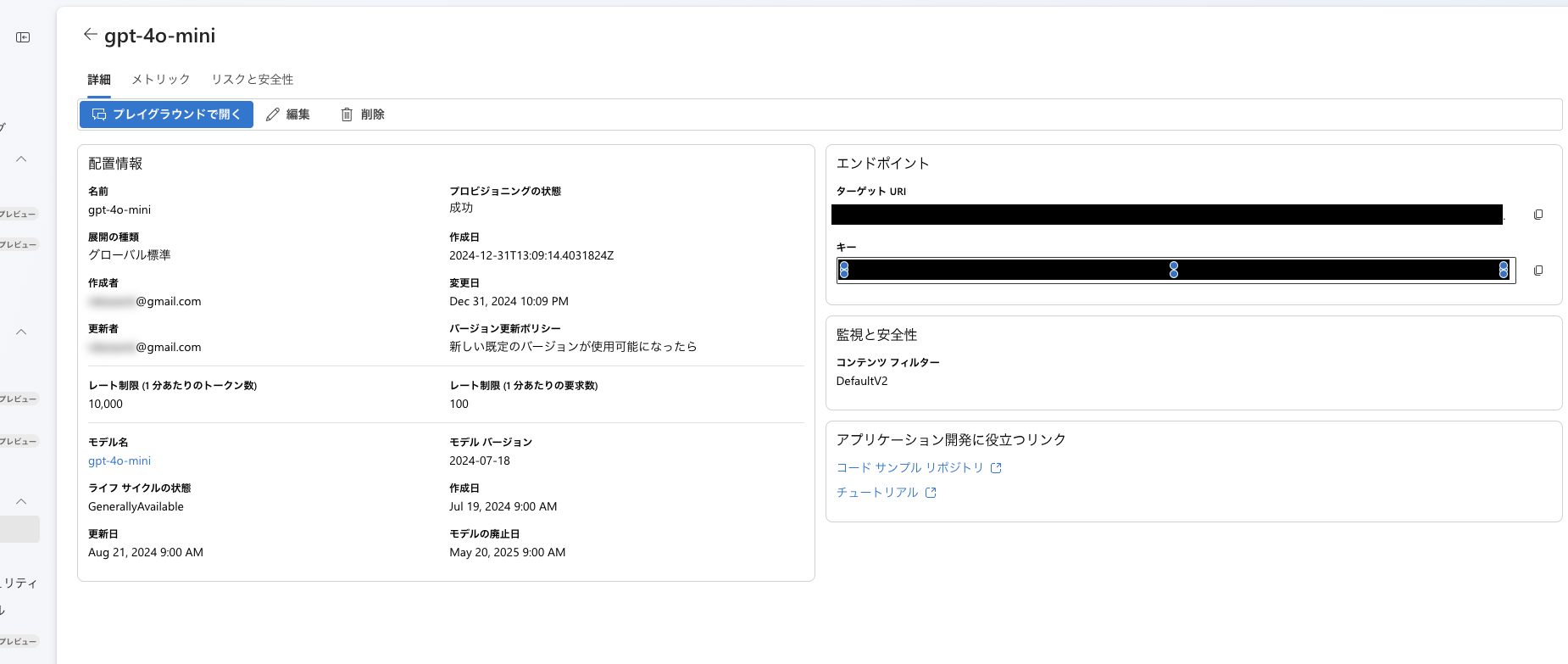This screenshot has height=664, width=1568.
Task: Switch to the メトリック tab
Action: 161,80
